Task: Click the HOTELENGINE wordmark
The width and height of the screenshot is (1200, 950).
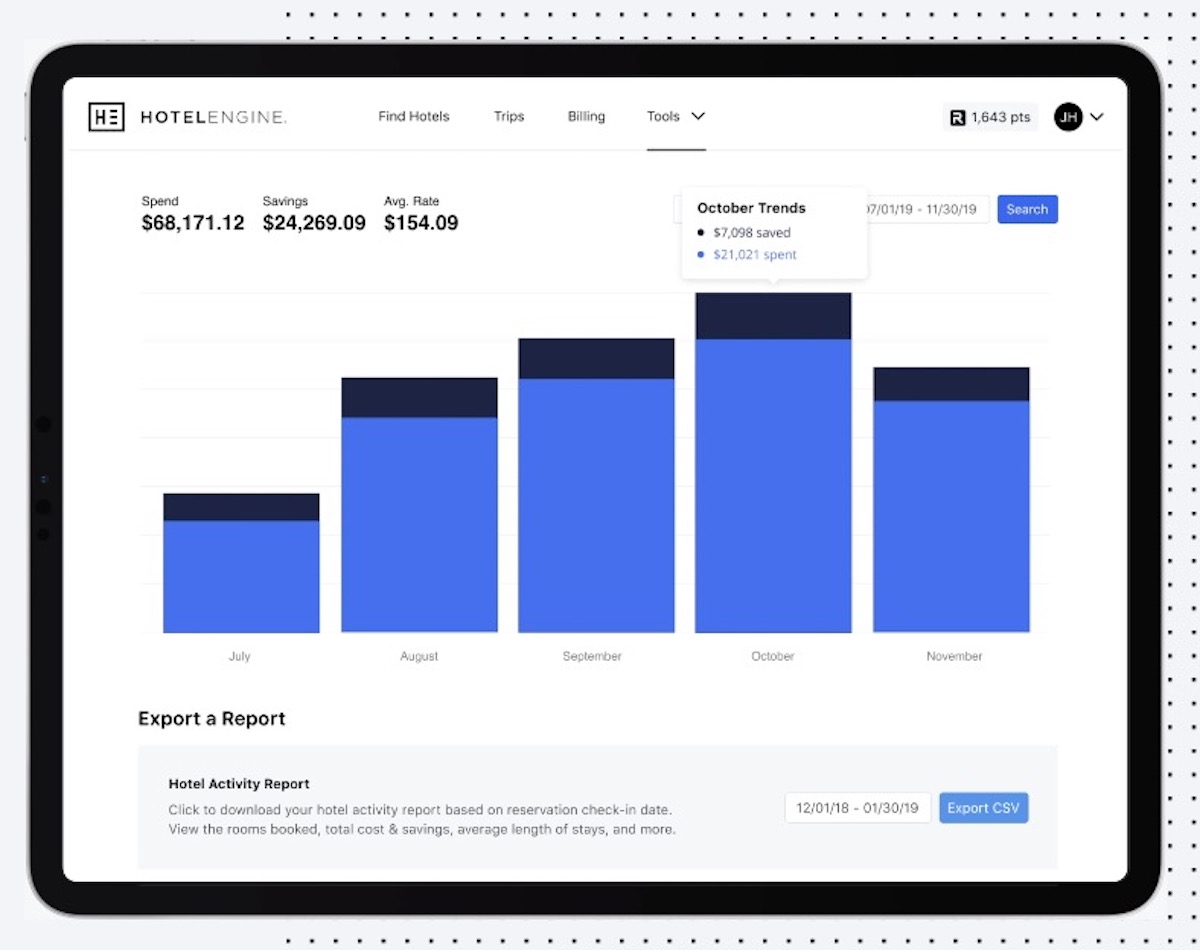Action: (x=213, y=117)
